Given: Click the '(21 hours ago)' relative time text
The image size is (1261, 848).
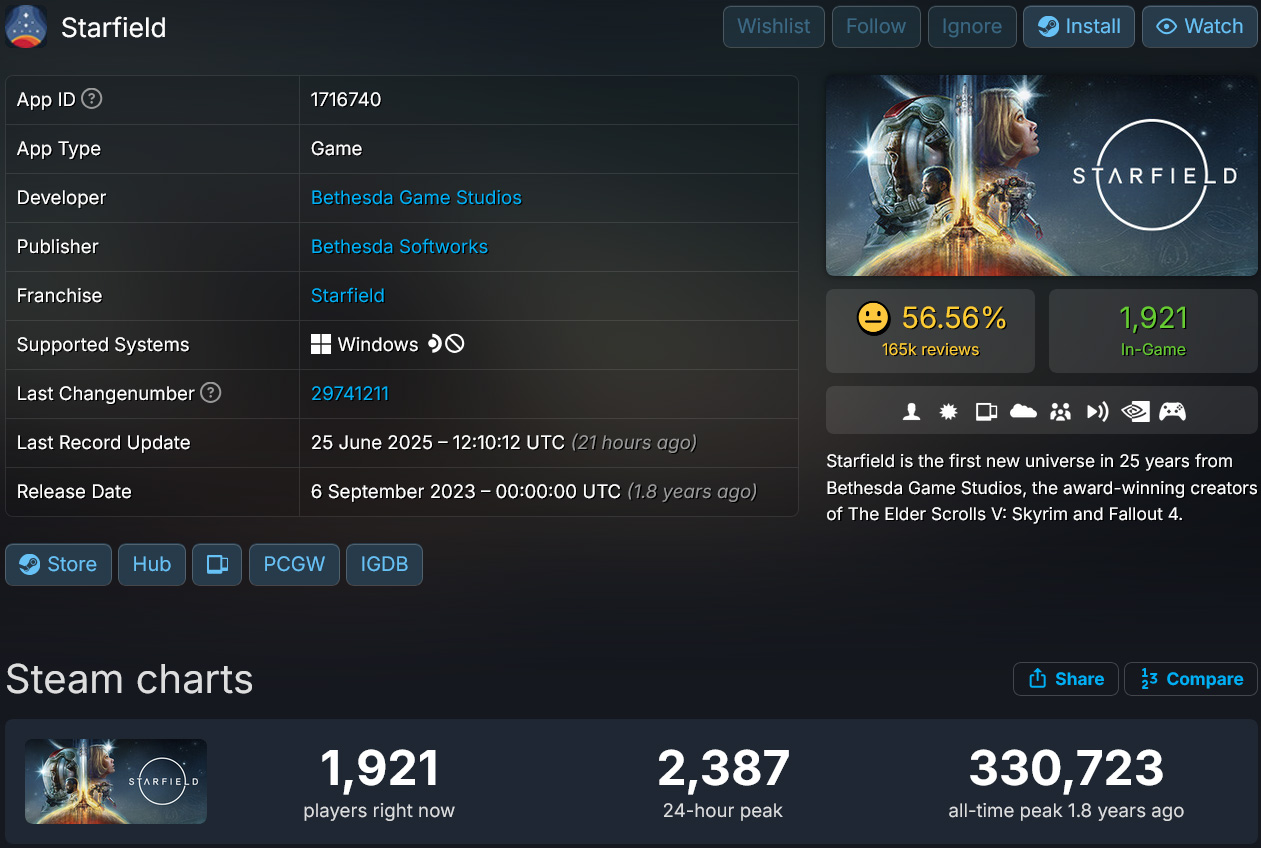Looking at the screenshot, I should (634, 443).
